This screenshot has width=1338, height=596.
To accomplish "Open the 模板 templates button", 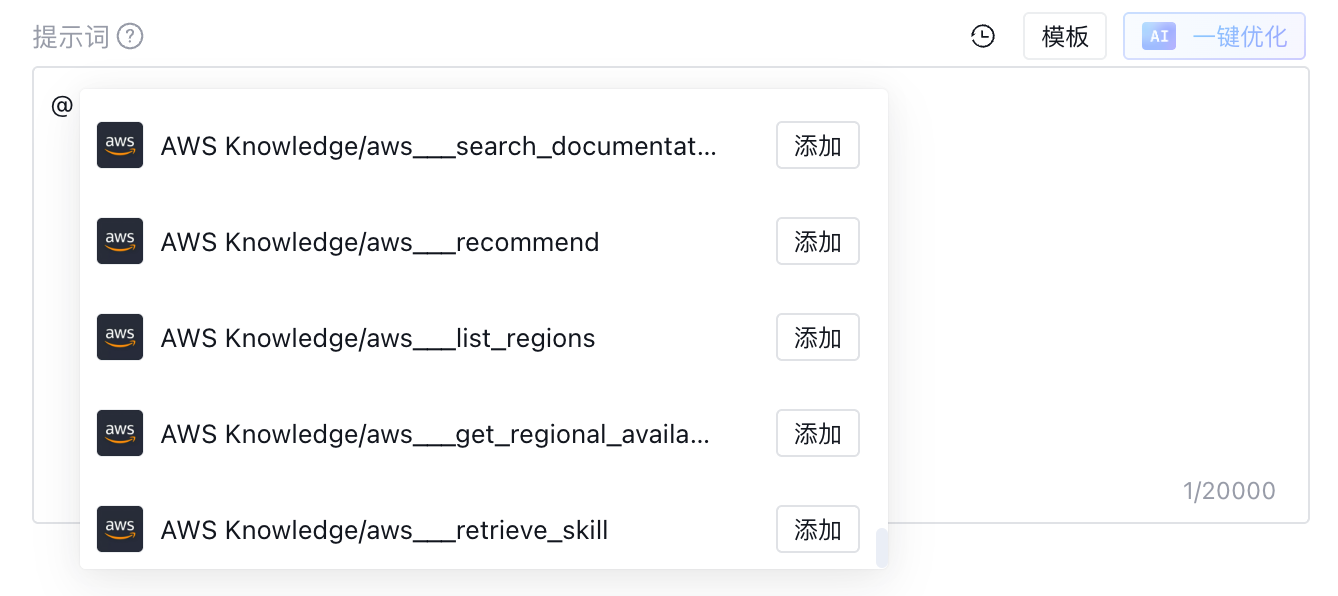I will 1065,37.
